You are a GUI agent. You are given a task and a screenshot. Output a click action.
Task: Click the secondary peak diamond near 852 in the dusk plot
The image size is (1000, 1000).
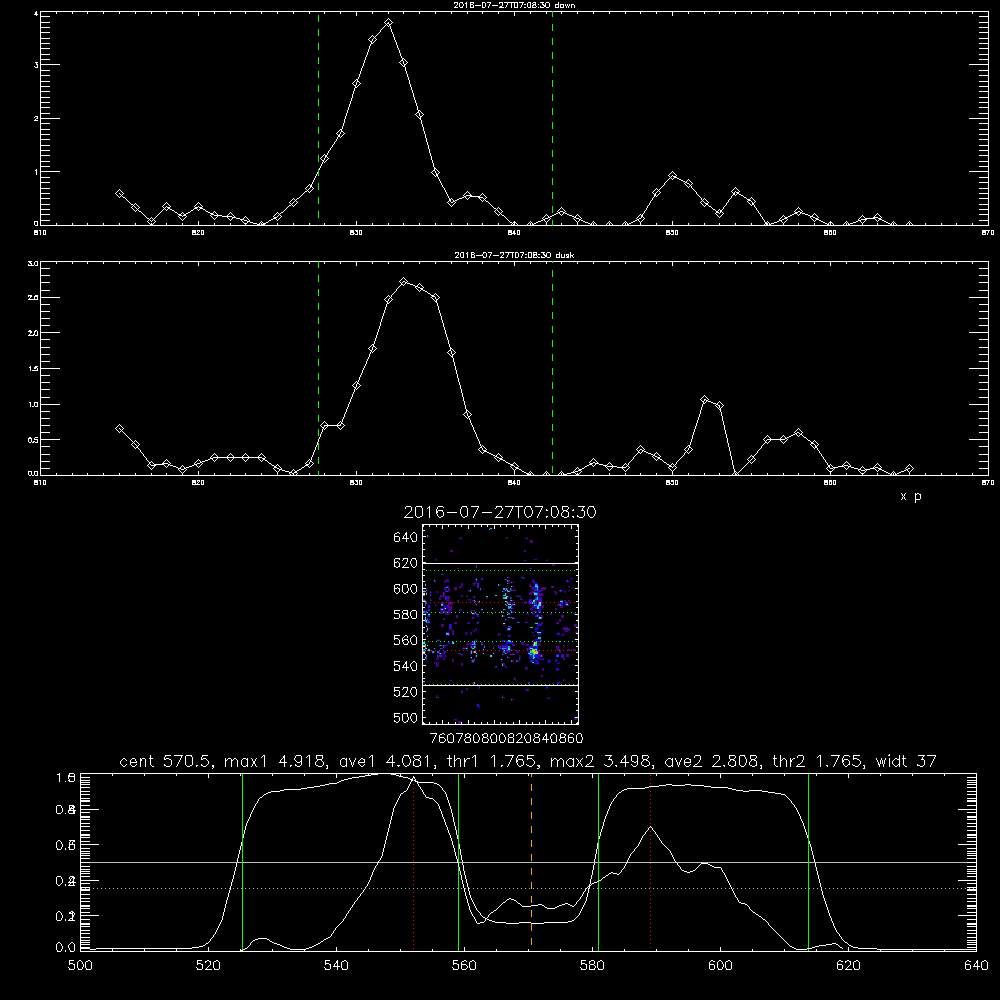[x=705, y=400]
